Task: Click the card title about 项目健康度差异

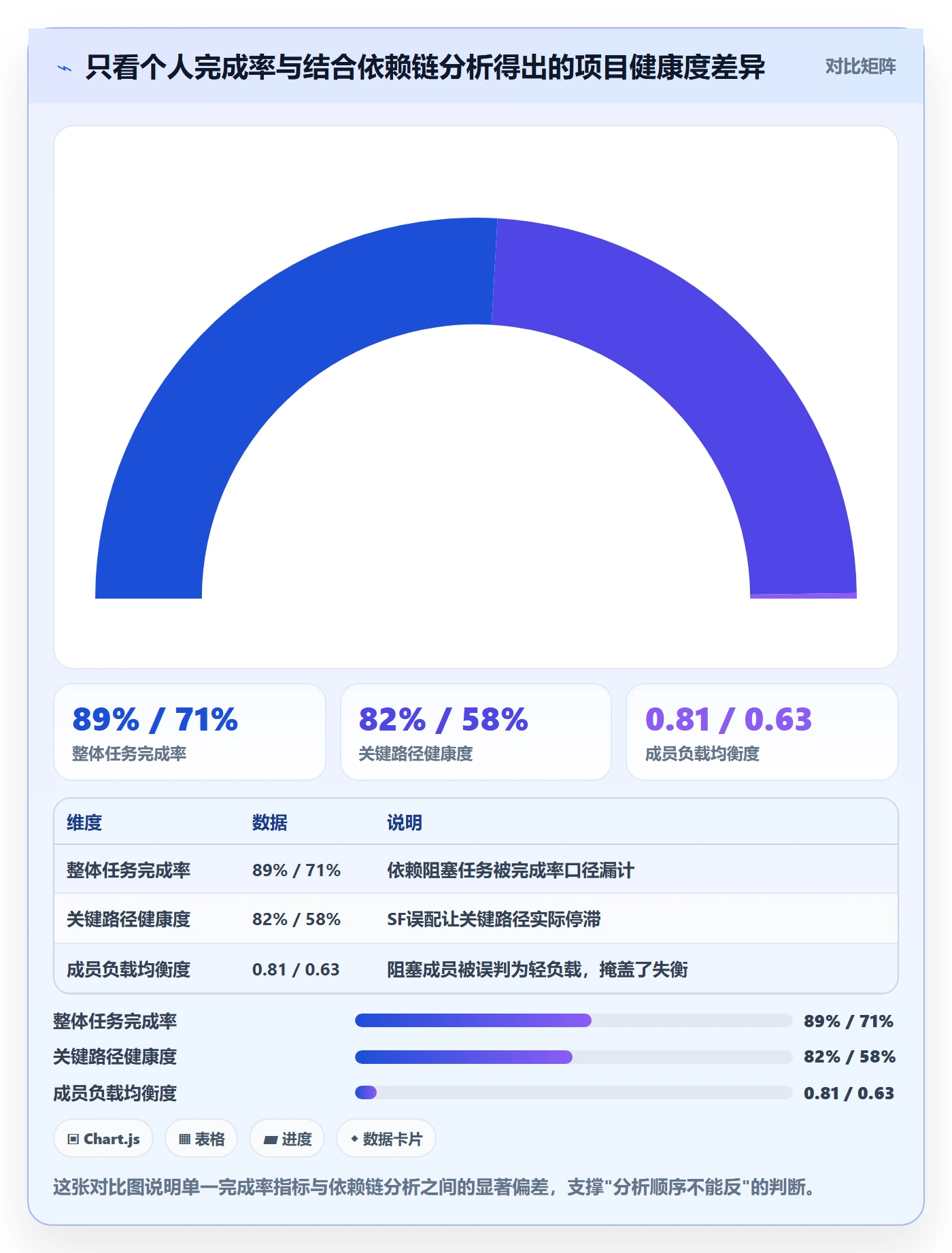Action: 425,67
